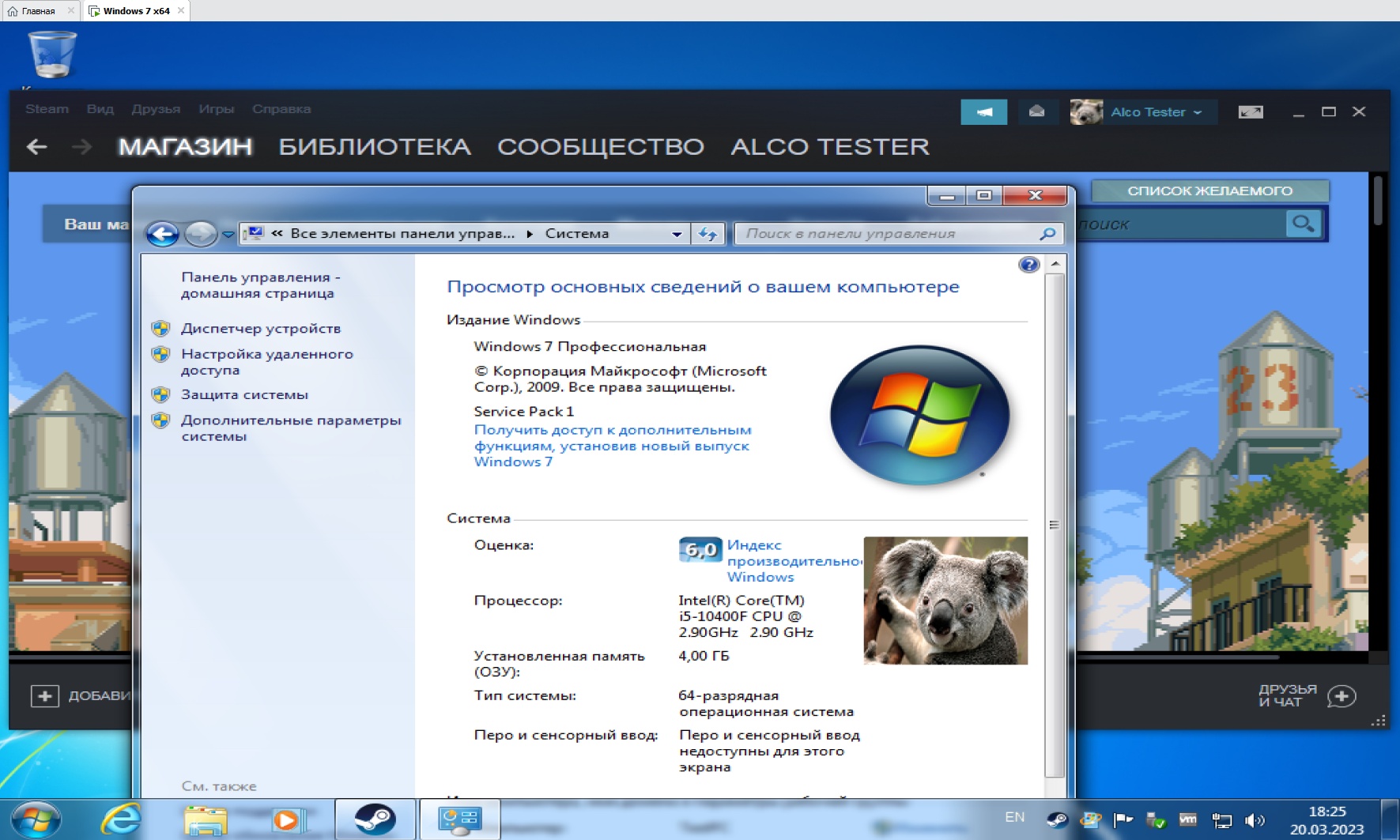
Task: Open the Recycle Bin on desktop
Action: click(52, 54)
